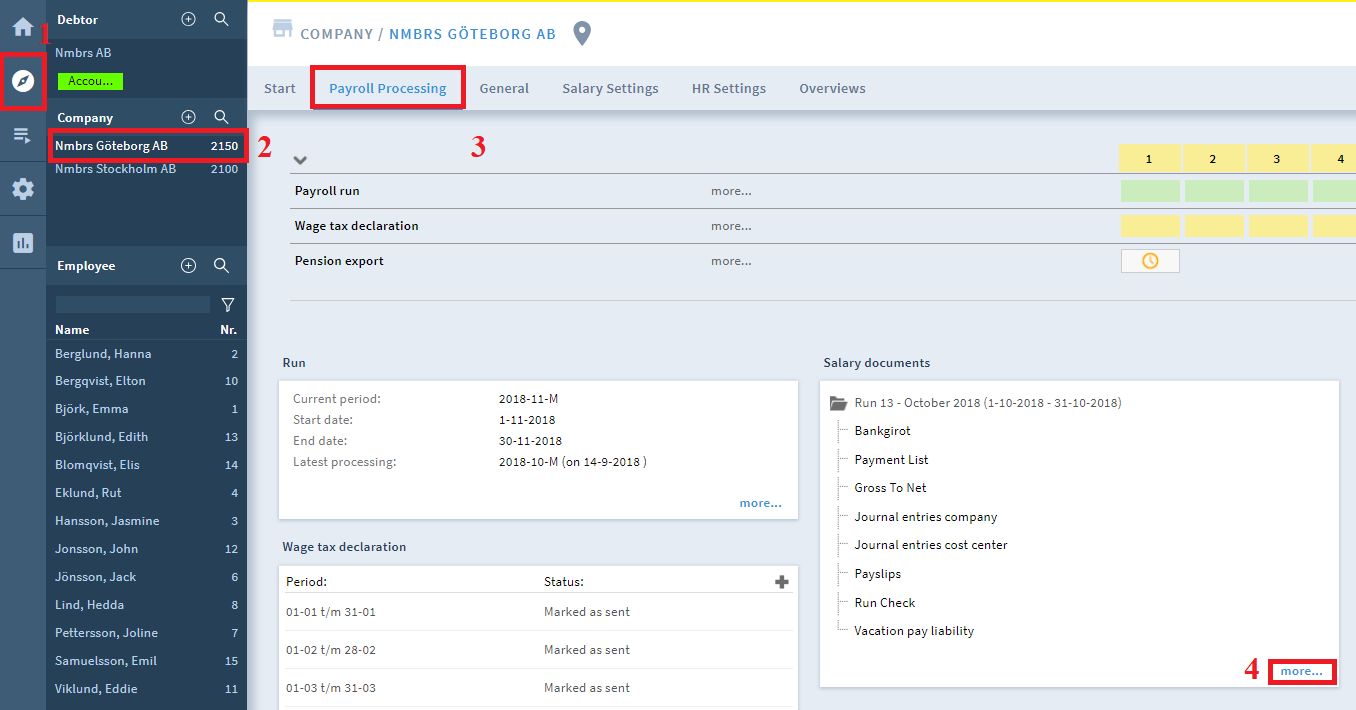Open the Gross To Net document
The width and height of the screenshot is (1356, 710).
click(x=890, y=488)
